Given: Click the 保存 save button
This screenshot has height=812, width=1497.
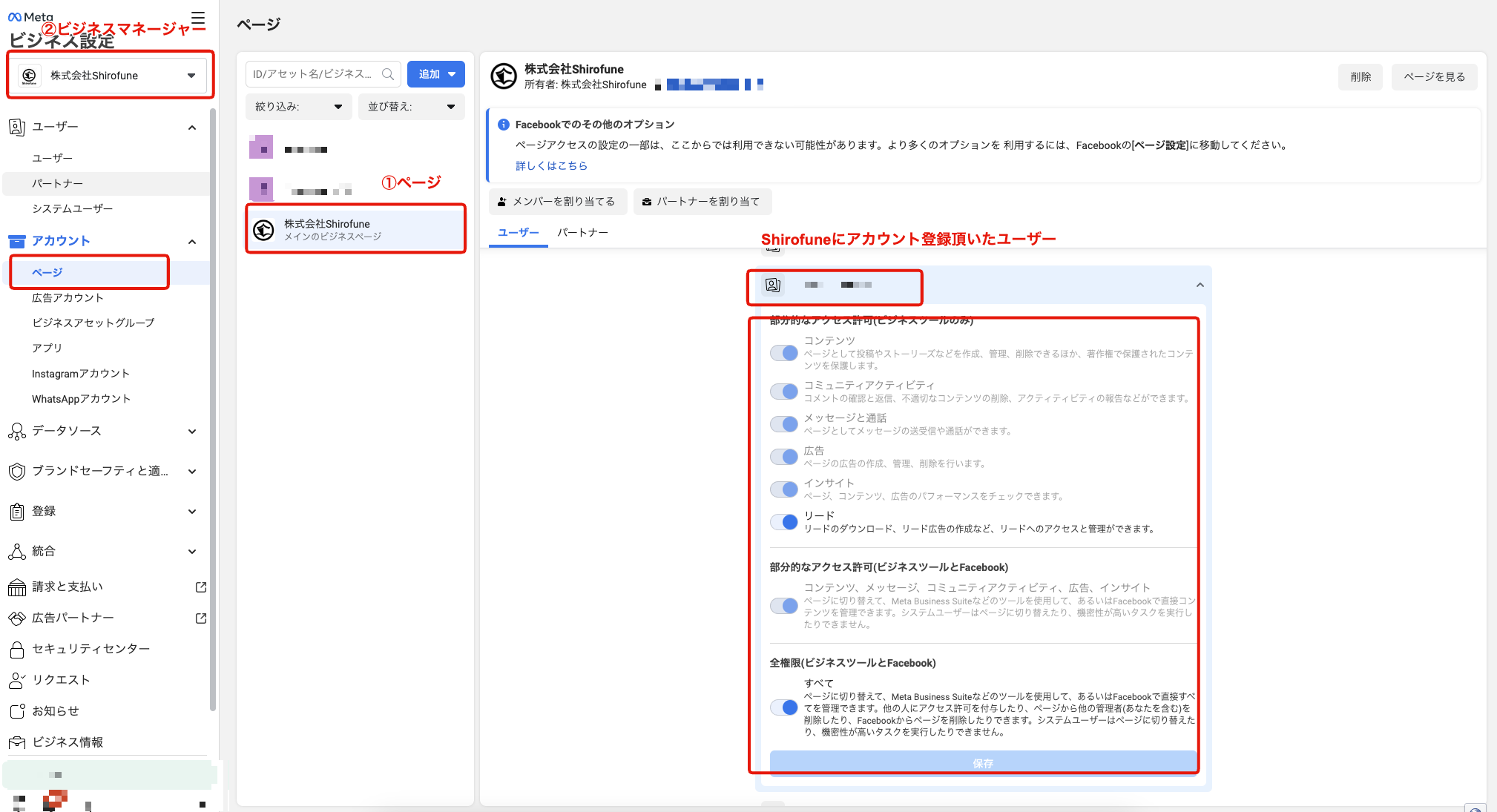Looking at the screenshot, I should coord(983,763).
